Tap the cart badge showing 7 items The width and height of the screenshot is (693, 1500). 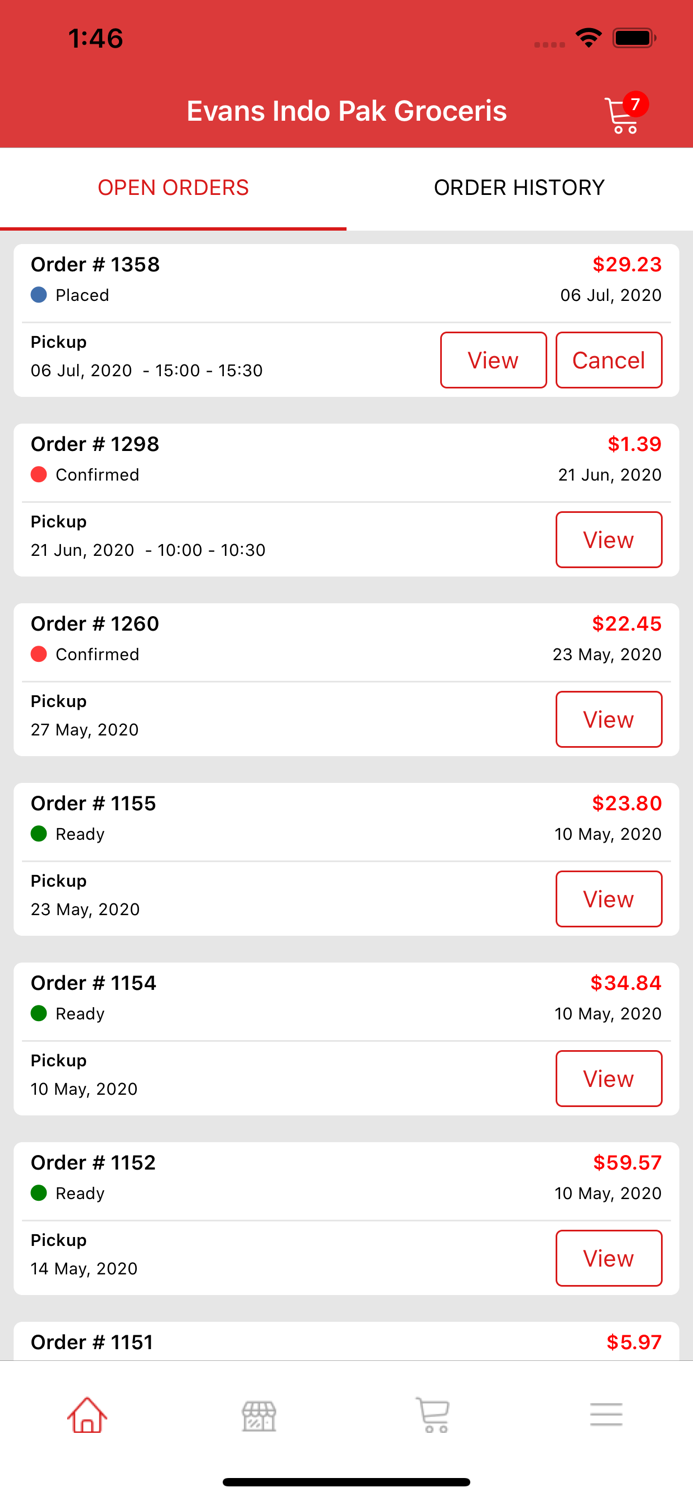click(x=635, y=104)
